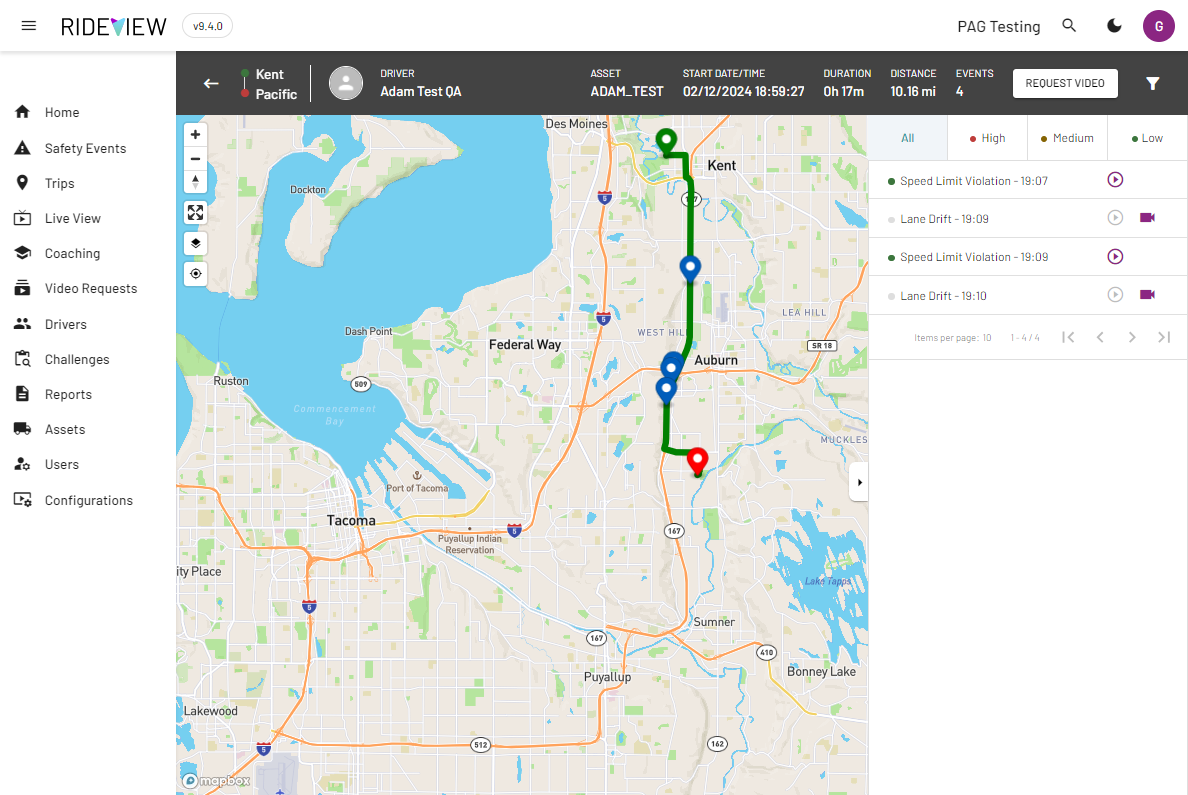The height and width of the screenshot is (795, 1188).
Task: Toggle dark mode moon icon
Action: [1114, 26]
